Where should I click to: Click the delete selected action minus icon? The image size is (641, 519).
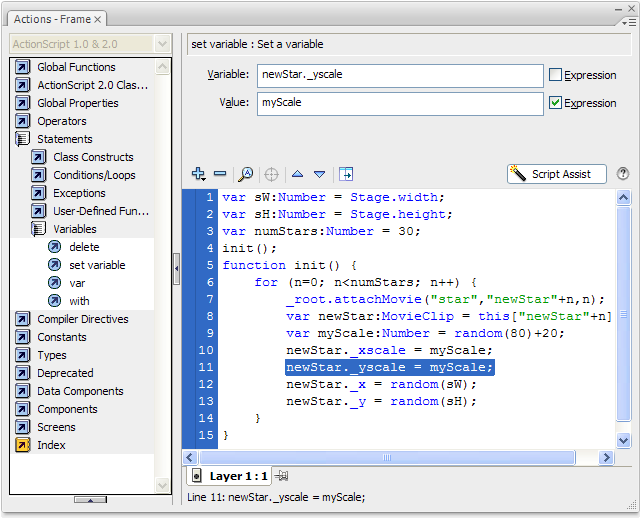(220, 174)
